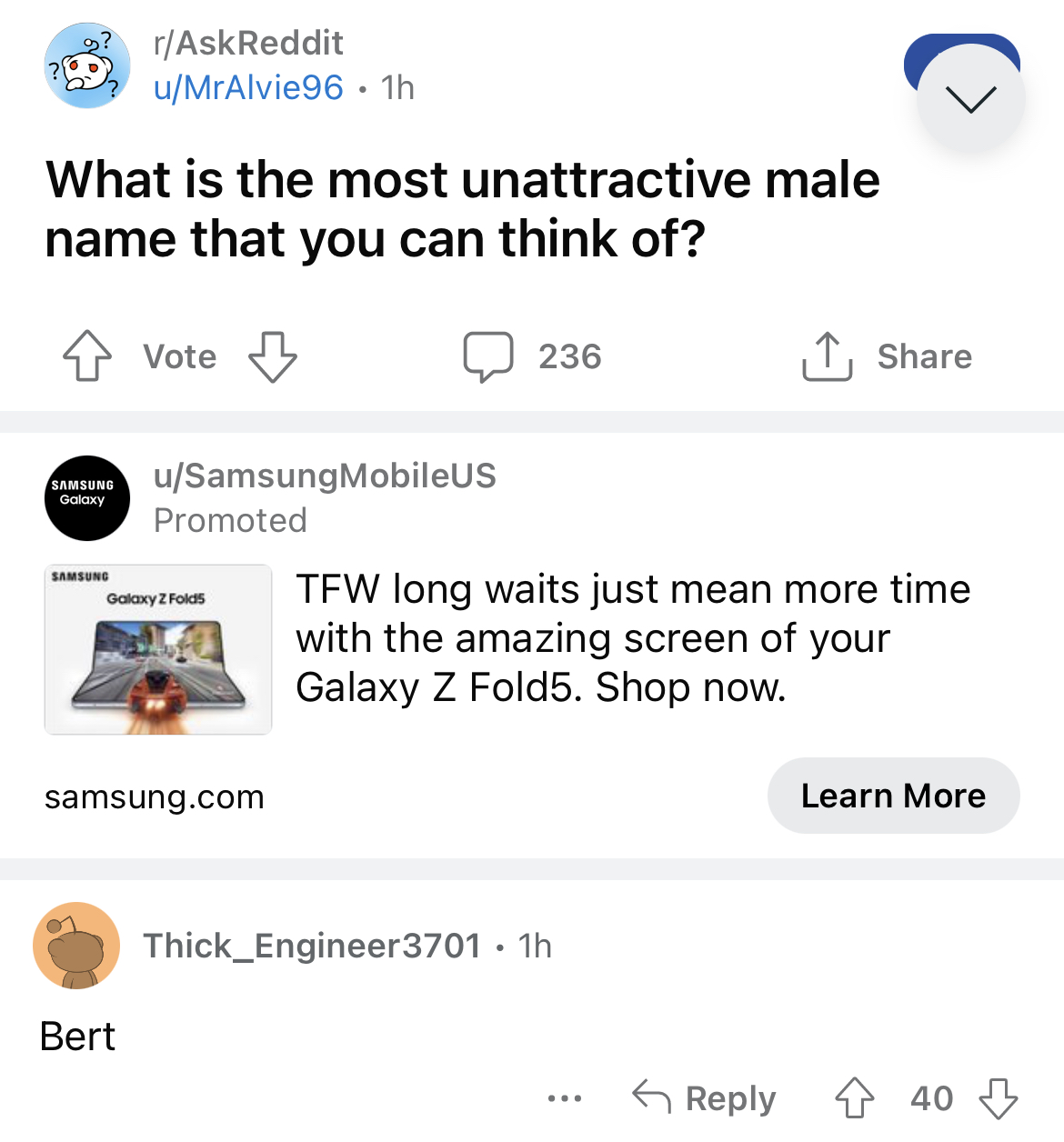Click the Galaxy Z Fold5 ad headline text

[633, 638]
